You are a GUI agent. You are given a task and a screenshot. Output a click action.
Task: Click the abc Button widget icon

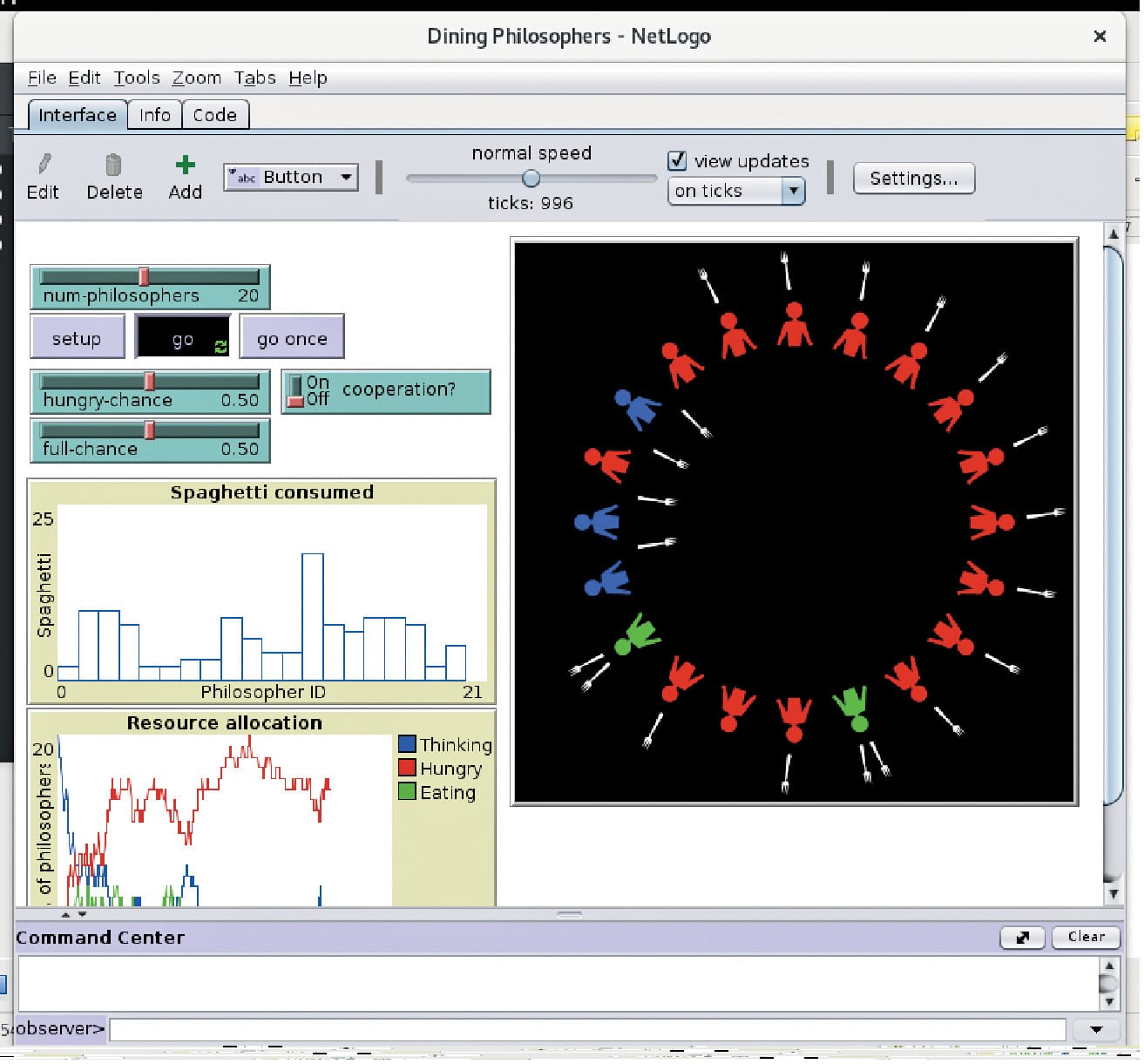pos(245,177)
